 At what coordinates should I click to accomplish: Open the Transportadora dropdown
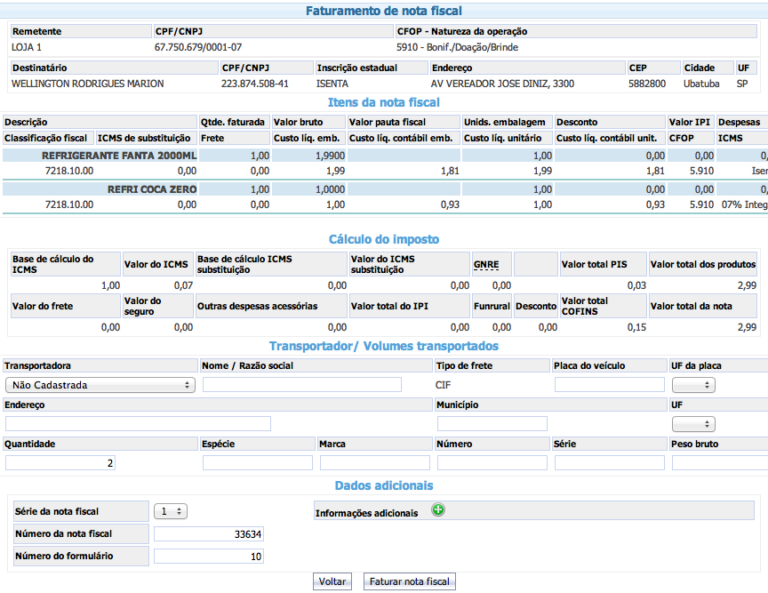pyautogui.click(x=100, y=385)
